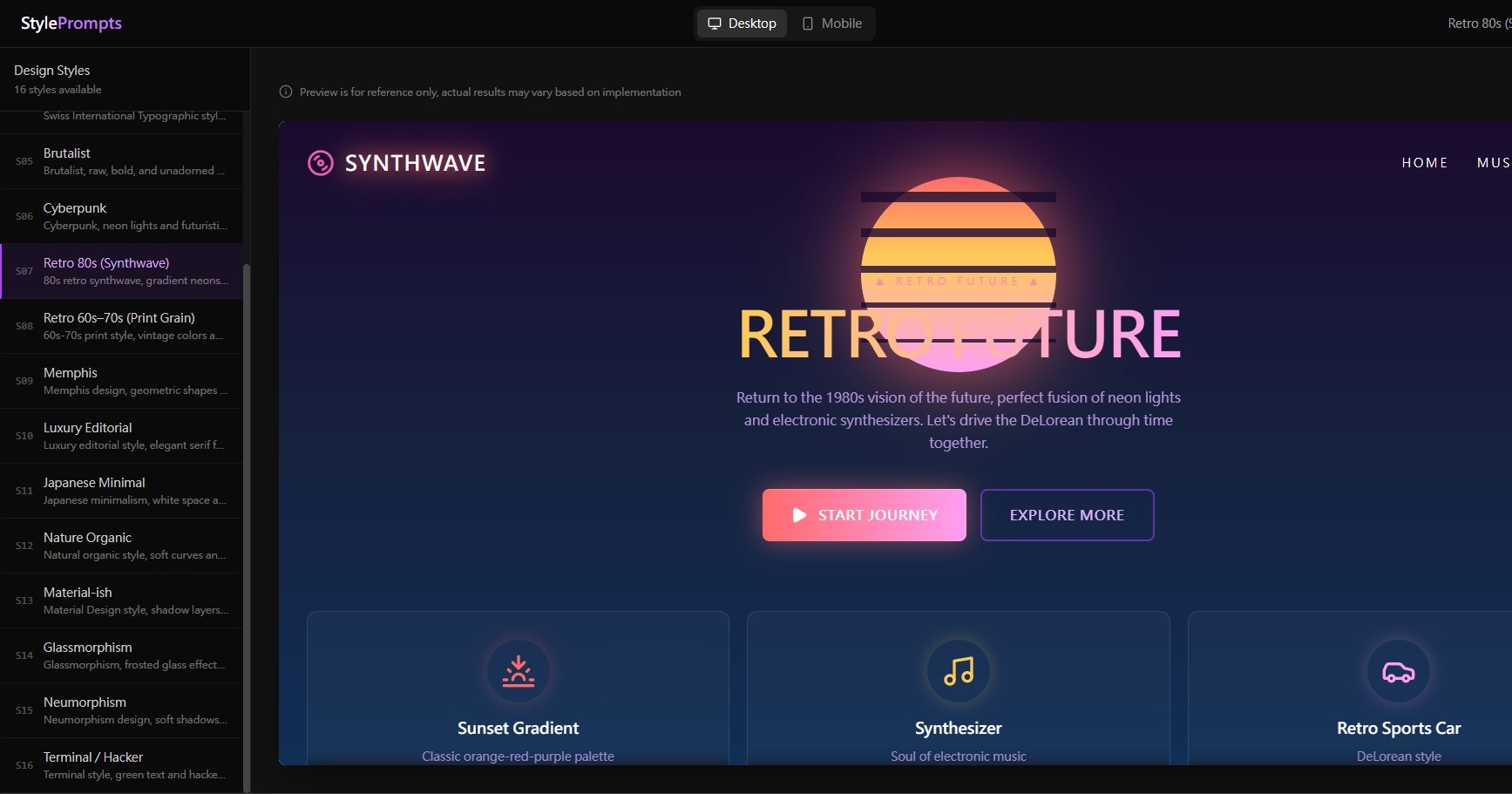Click the SYNTHWAVE brand title

[415, 163]
